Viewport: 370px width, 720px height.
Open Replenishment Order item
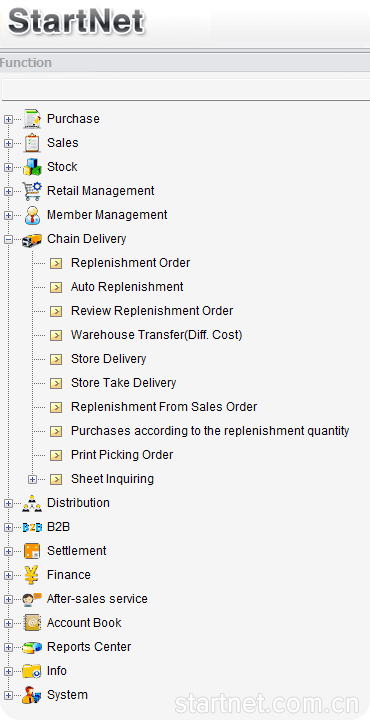coord(130,263)
